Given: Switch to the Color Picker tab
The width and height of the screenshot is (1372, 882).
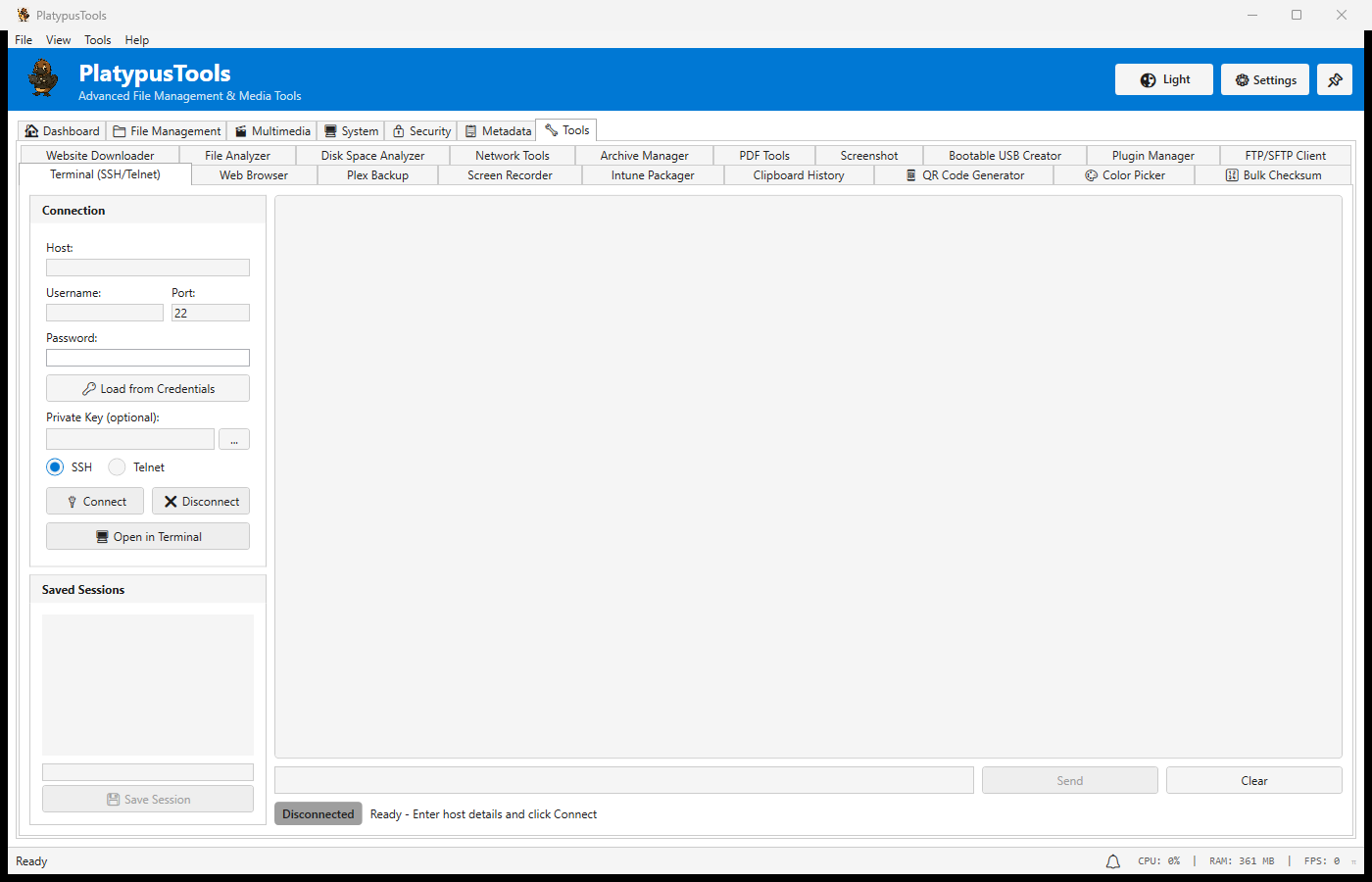Looking at the screenshot, I should [1124, 175].
